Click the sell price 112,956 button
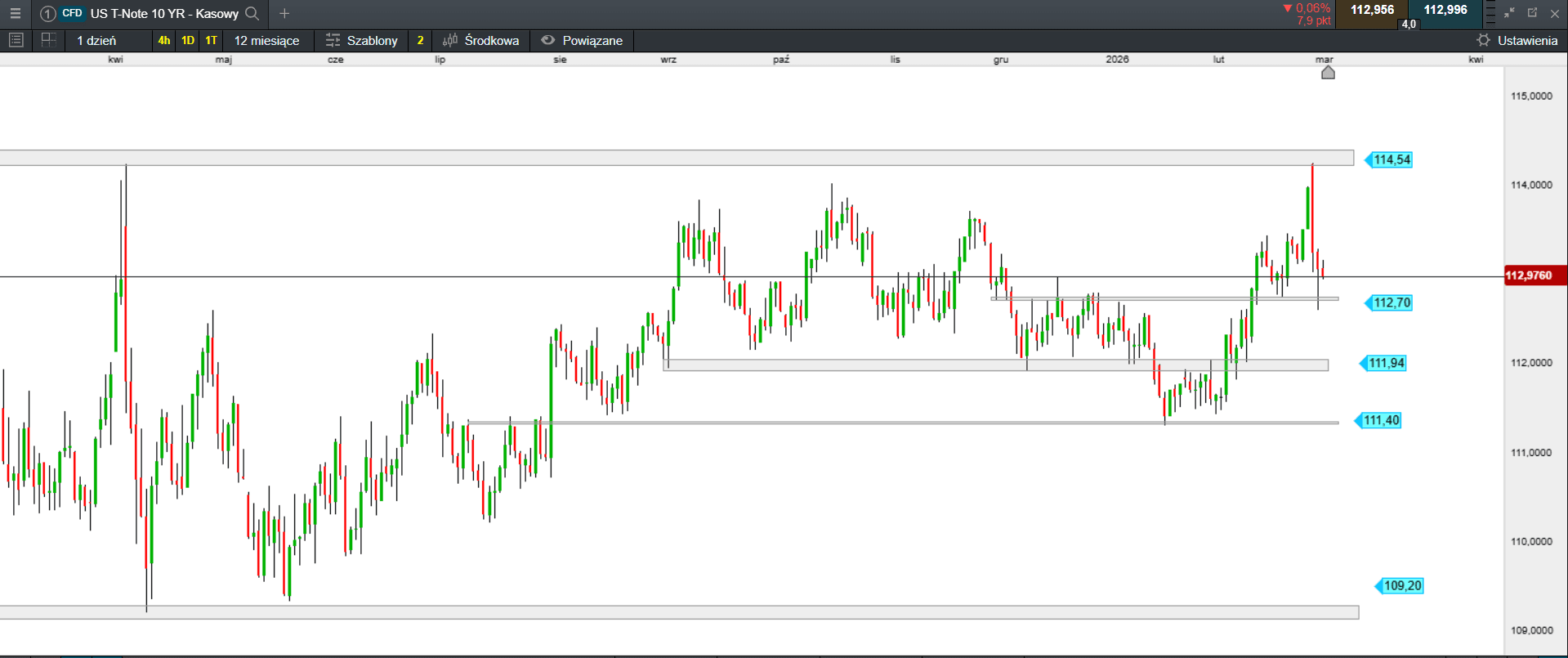 1371,11
